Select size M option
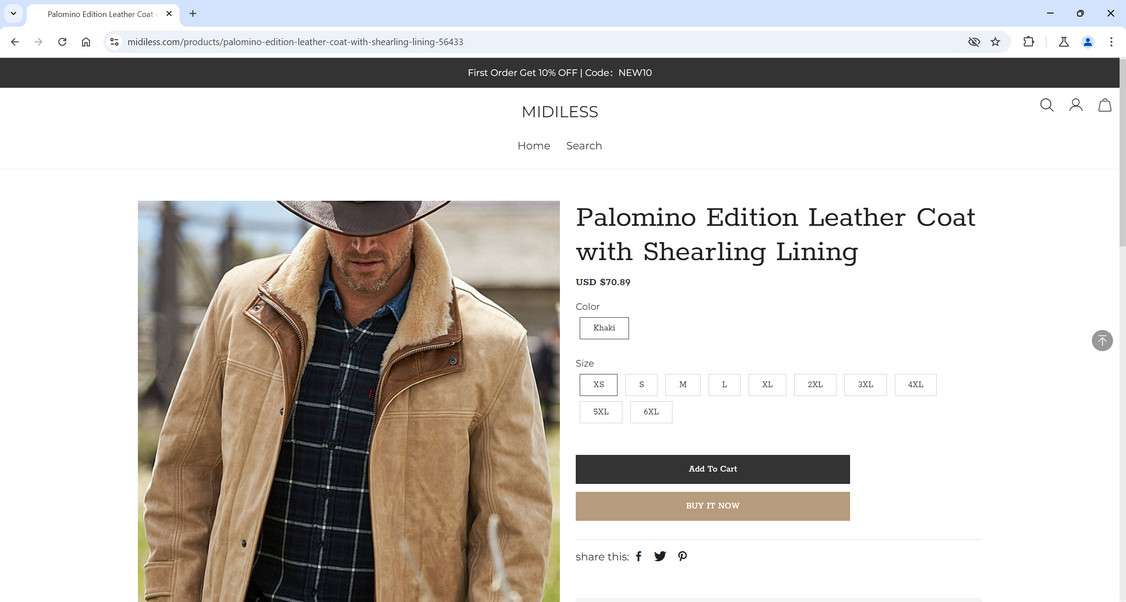1126x602 pixels. 683,385
